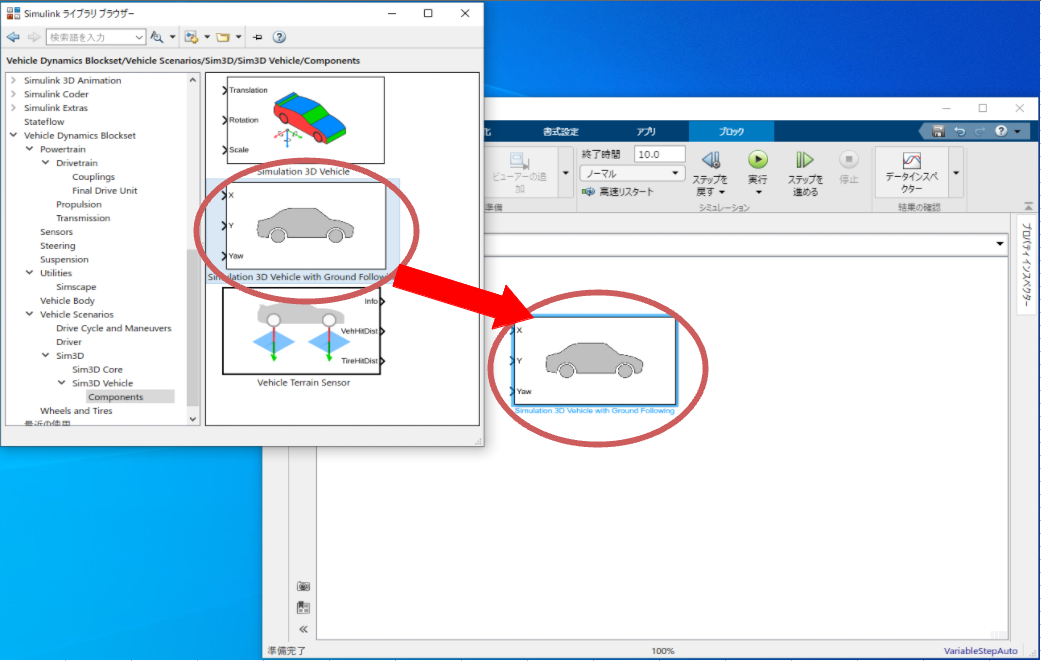Toggle 高速リスタート (Fast Restart)
1041x661 pixels.
pos(618,192)
